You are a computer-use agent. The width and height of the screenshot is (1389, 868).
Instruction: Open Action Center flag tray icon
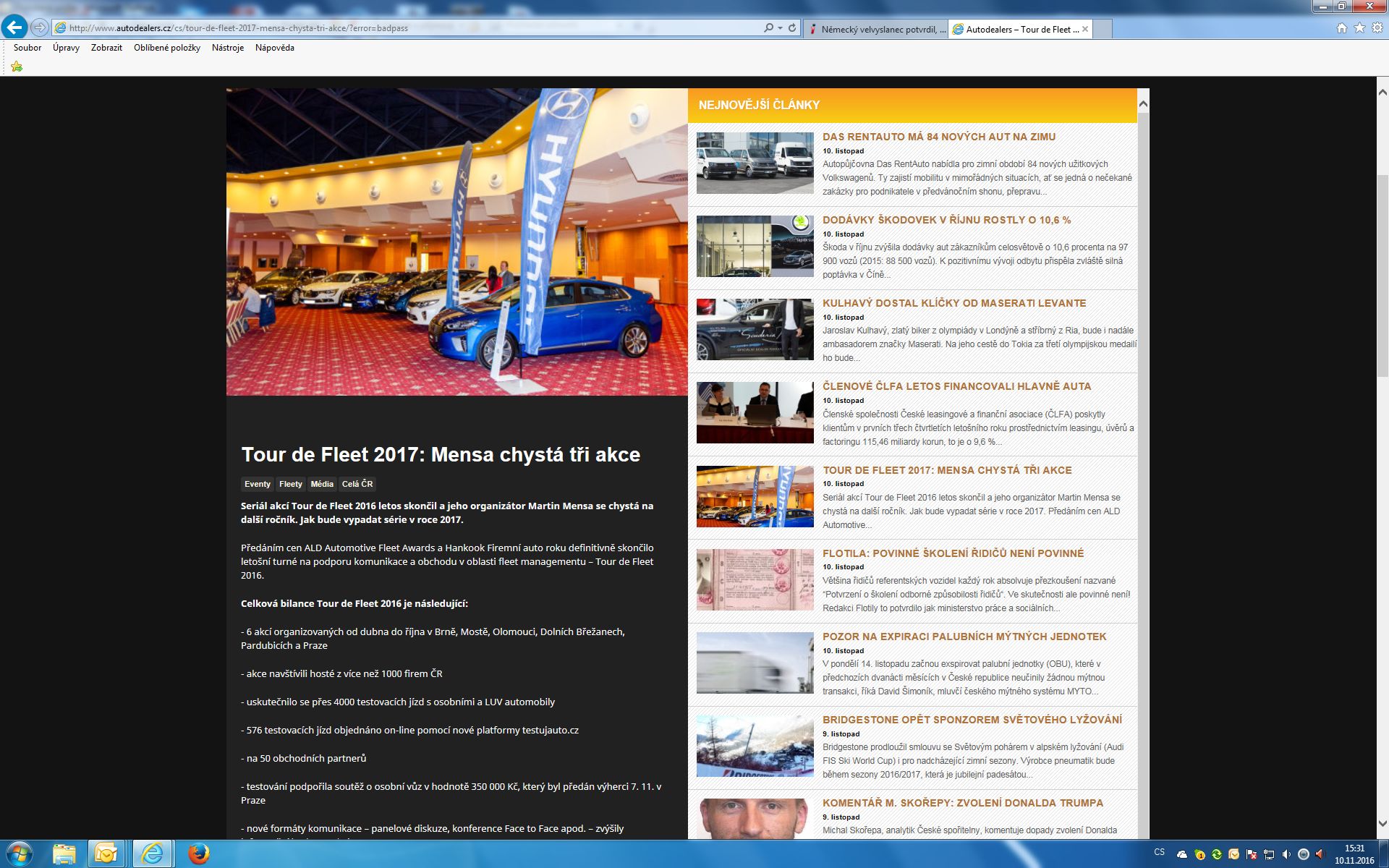1252,854
